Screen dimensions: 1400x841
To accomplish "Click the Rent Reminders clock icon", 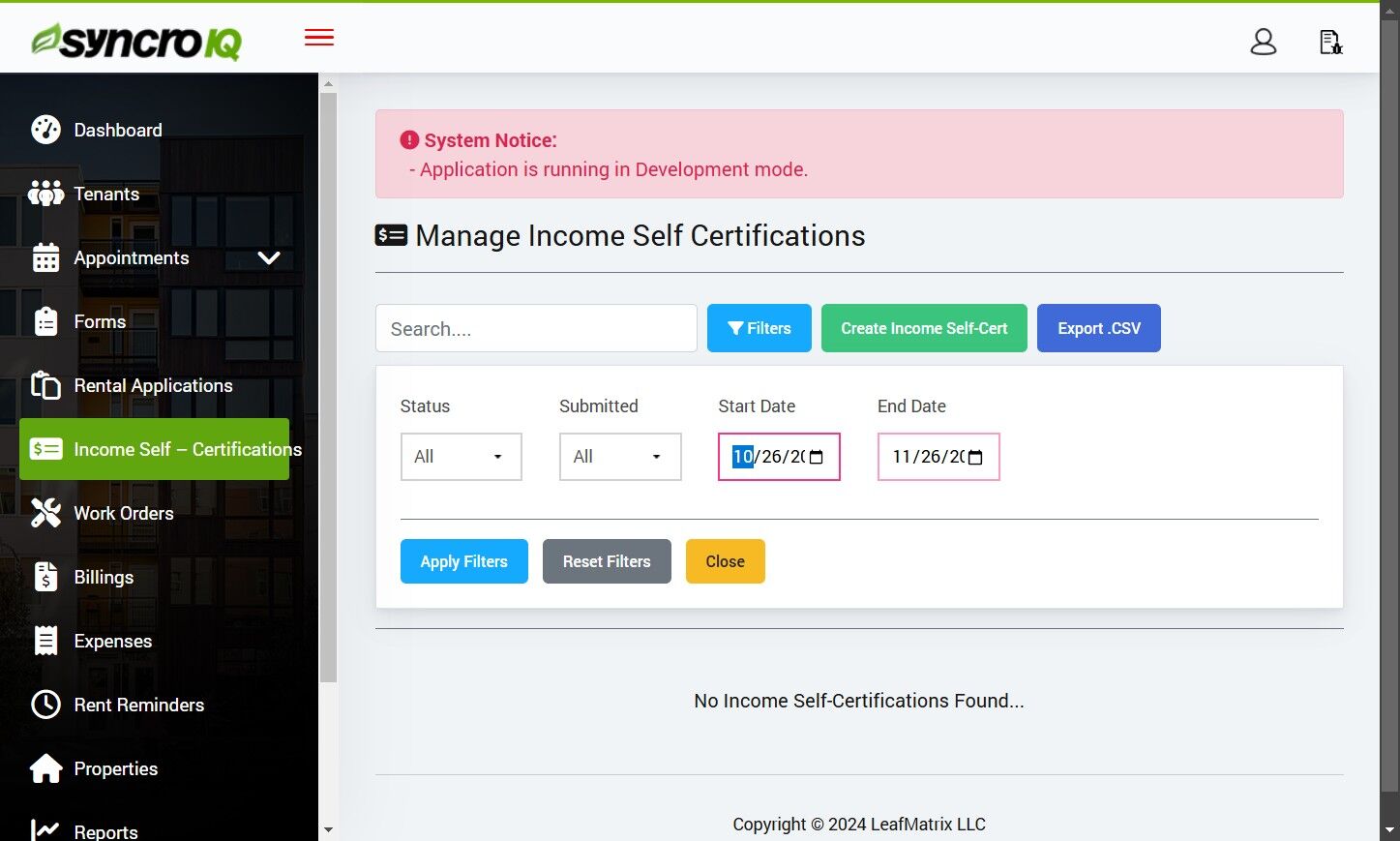I will (x=45, y=705).
